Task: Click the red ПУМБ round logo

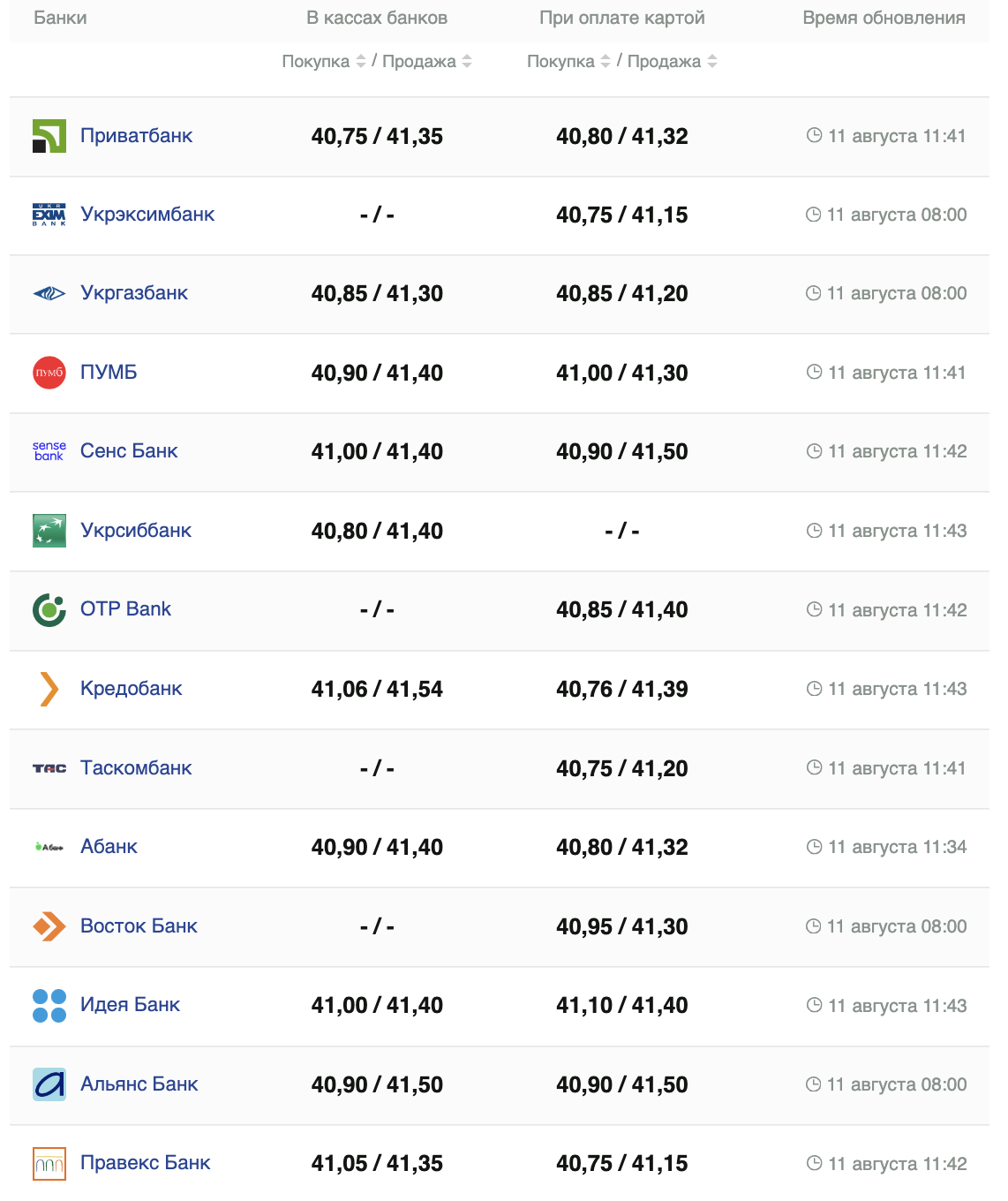Action: (49, 373)
